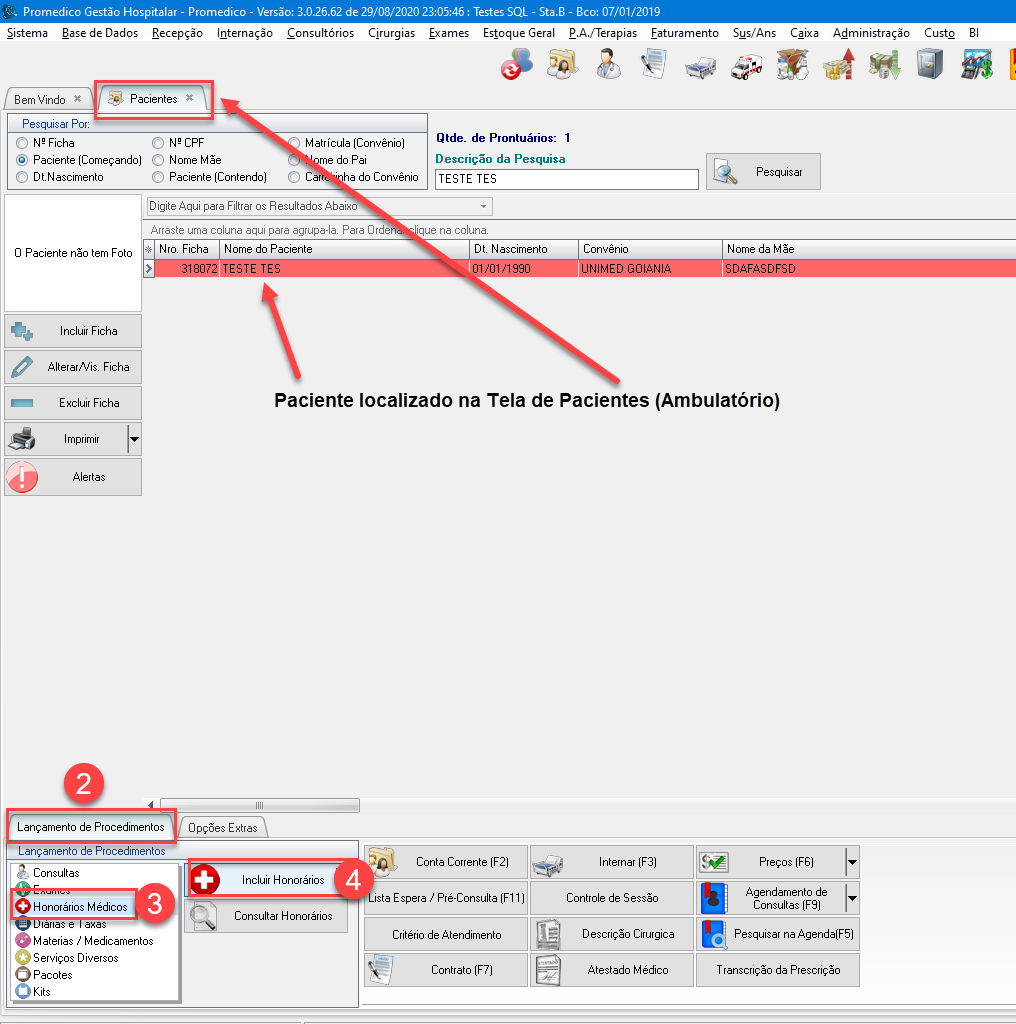
Task: Click the money with red up-arrow icon
Action: click(x=838, y=64)
